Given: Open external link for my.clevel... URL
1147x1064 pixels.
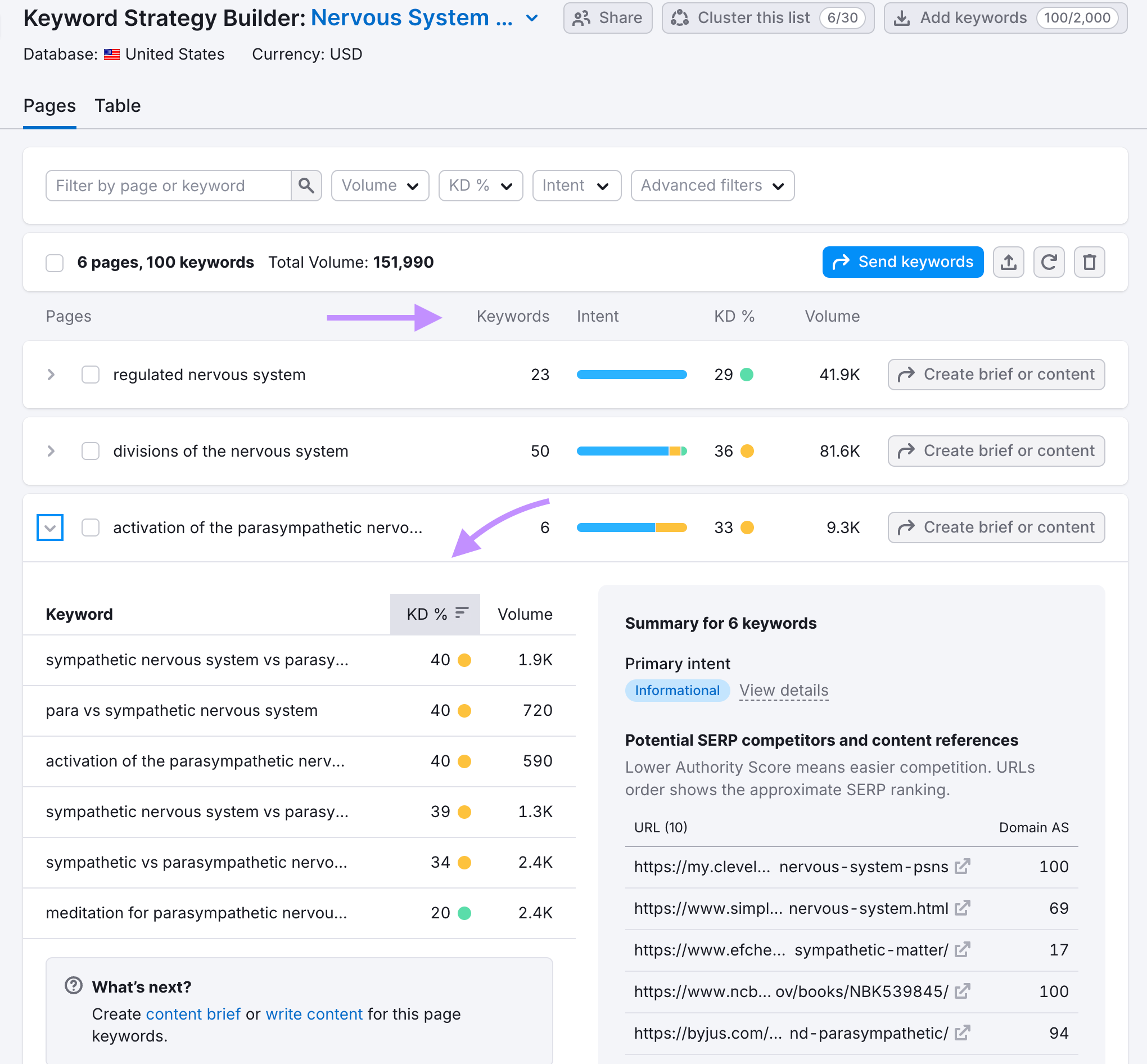Looking at the screenshot, I should [x=961, y=866].
